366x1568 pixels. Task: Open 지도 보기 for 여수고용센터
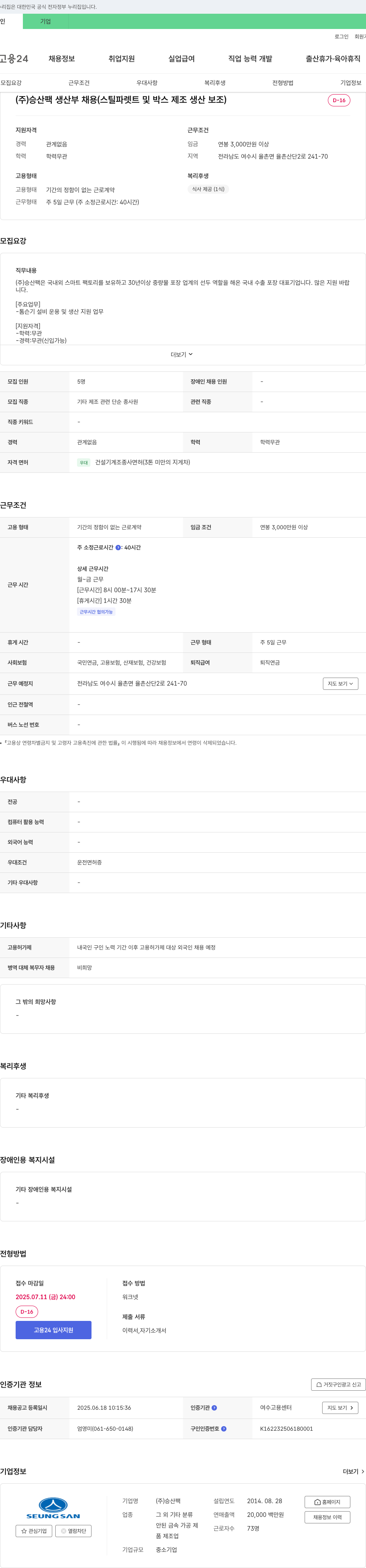point(340,1407)
